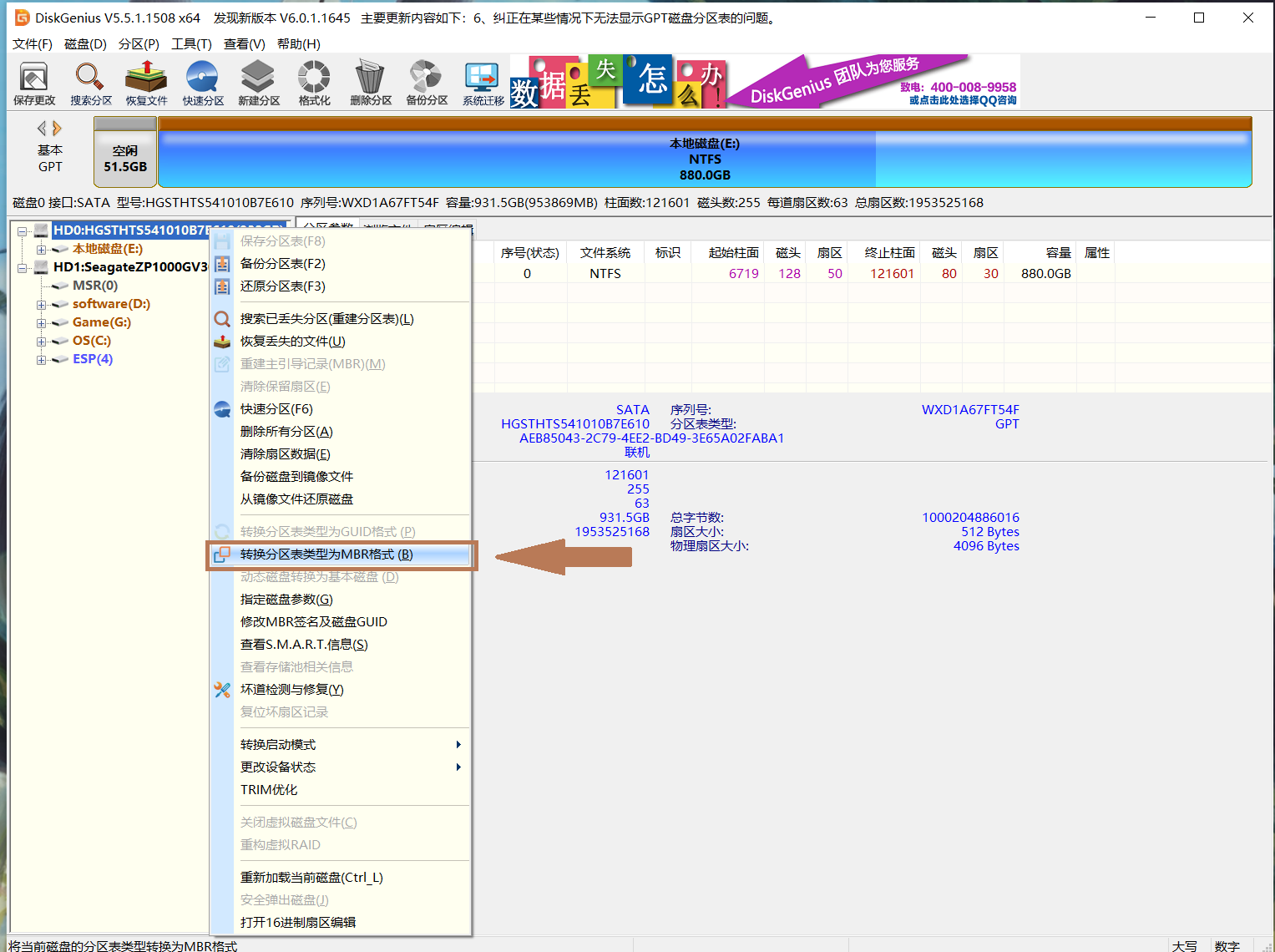The image size is (1275, 952).
Task: Choose 转换分区表类型为MBR格式 from context menu
Action: pyautogui.click(x=340, y=554)
